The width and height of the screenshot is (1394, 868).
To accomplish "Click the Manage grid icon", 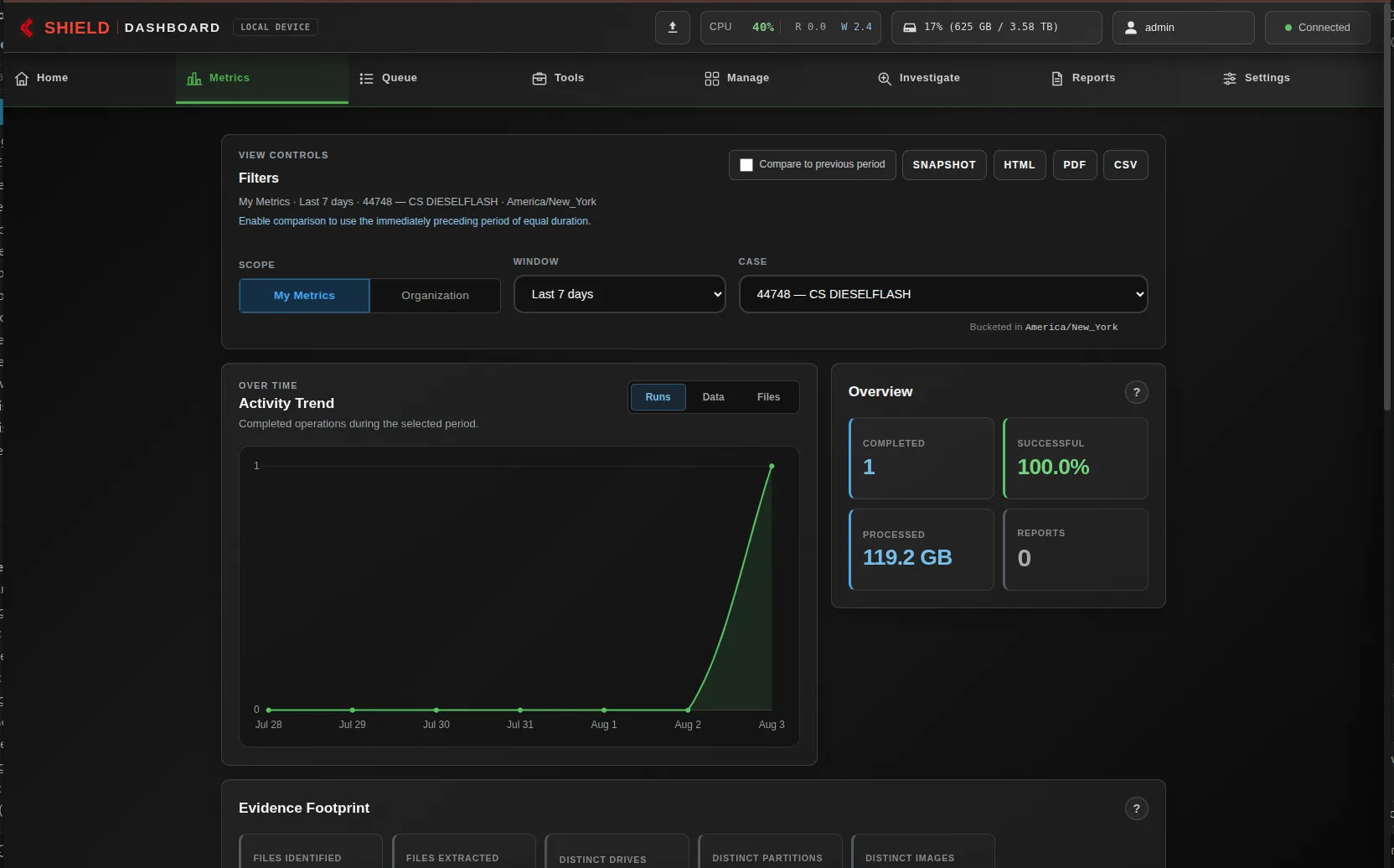I will point(712,78).
